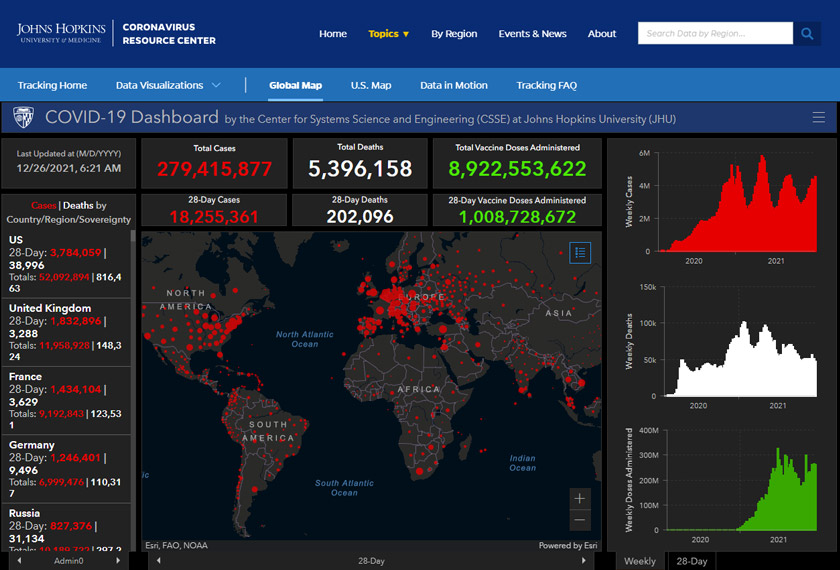This screenshot has width=840, height=570.
Task: Toggle the map legend list icon
Action: pos(580,253)
